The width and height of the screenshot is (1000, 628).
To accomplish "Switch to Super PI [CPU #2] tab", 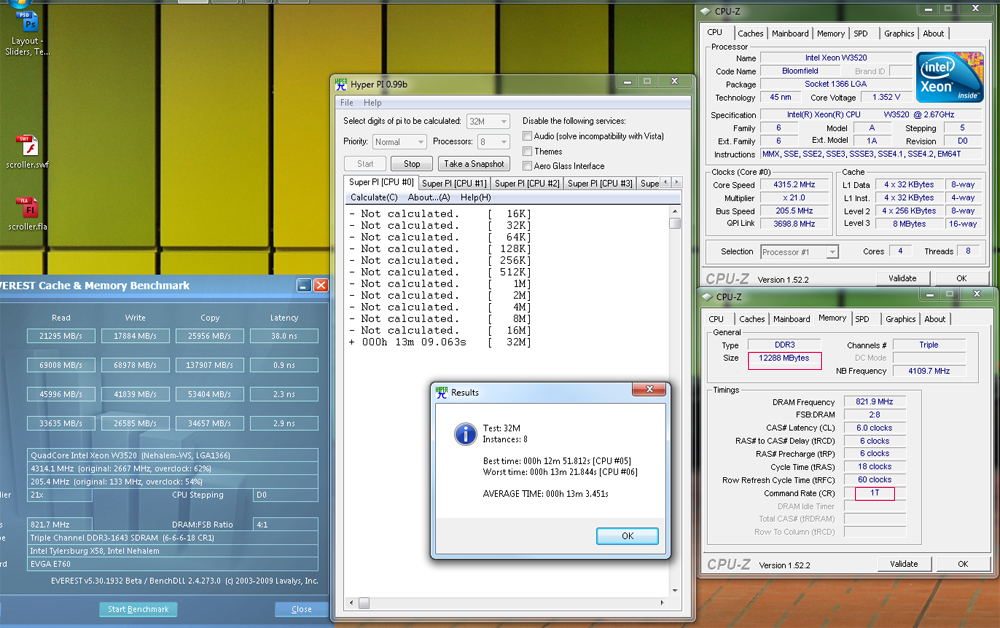I will click(x=527, y=183).
